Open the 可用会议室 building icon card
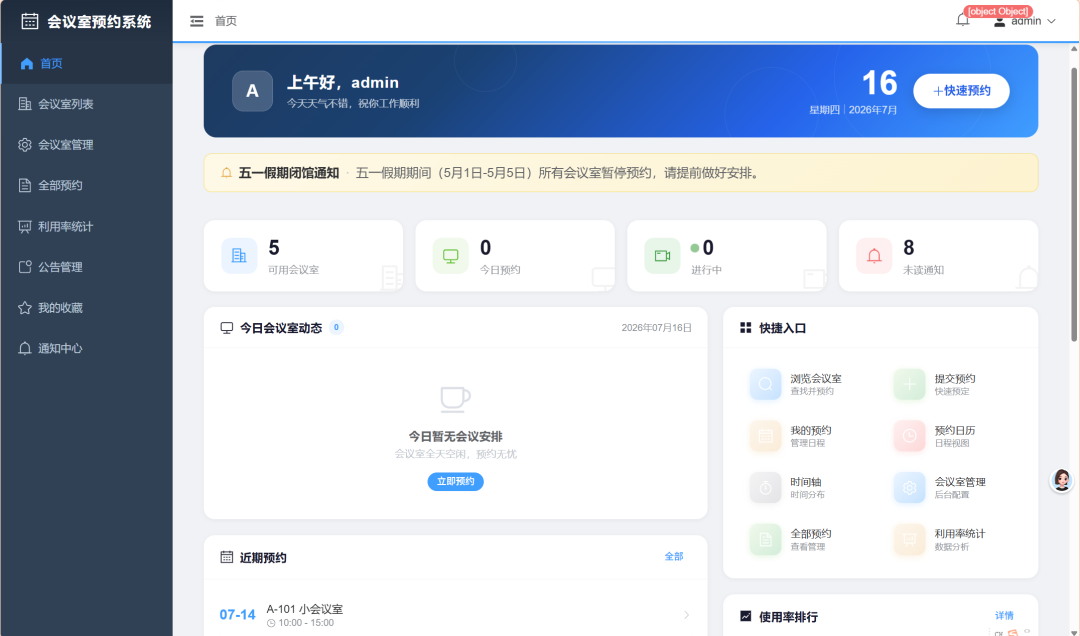The height and width of the screenshot is (636, 1080). tap(239, 256)
